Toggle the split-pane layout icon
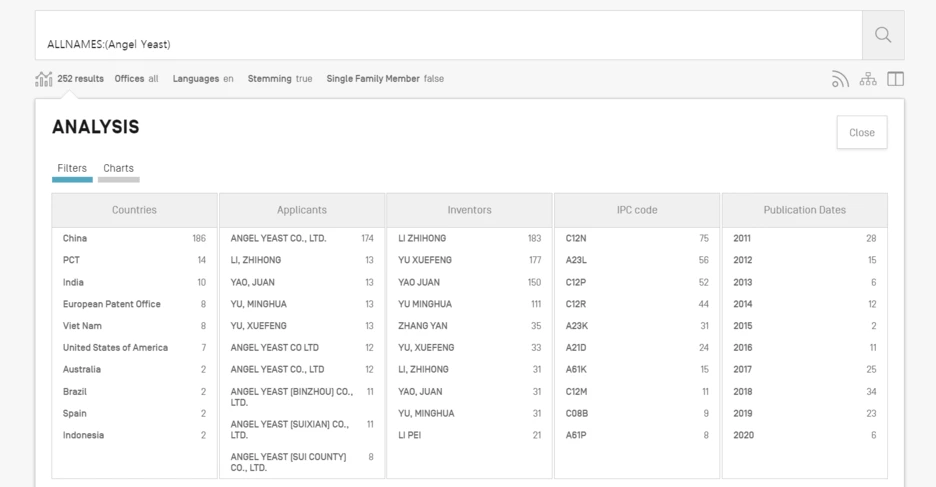936x487 pixels. (895, 79)
